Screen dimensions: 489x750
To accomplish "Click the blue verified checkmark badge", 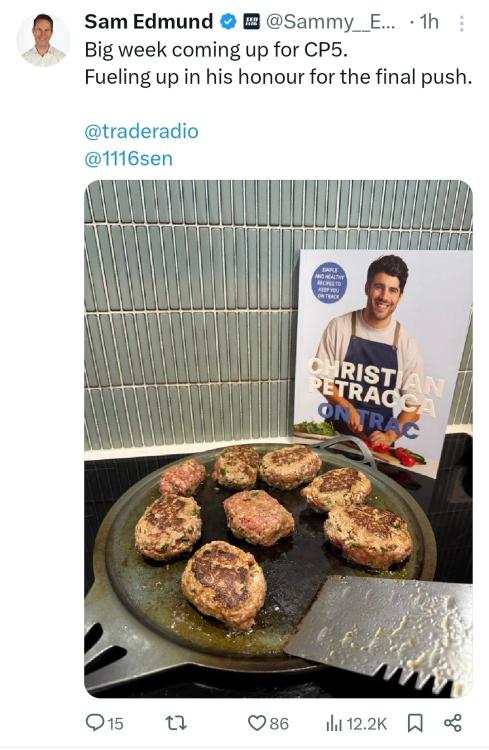I will tap(228, 22).
